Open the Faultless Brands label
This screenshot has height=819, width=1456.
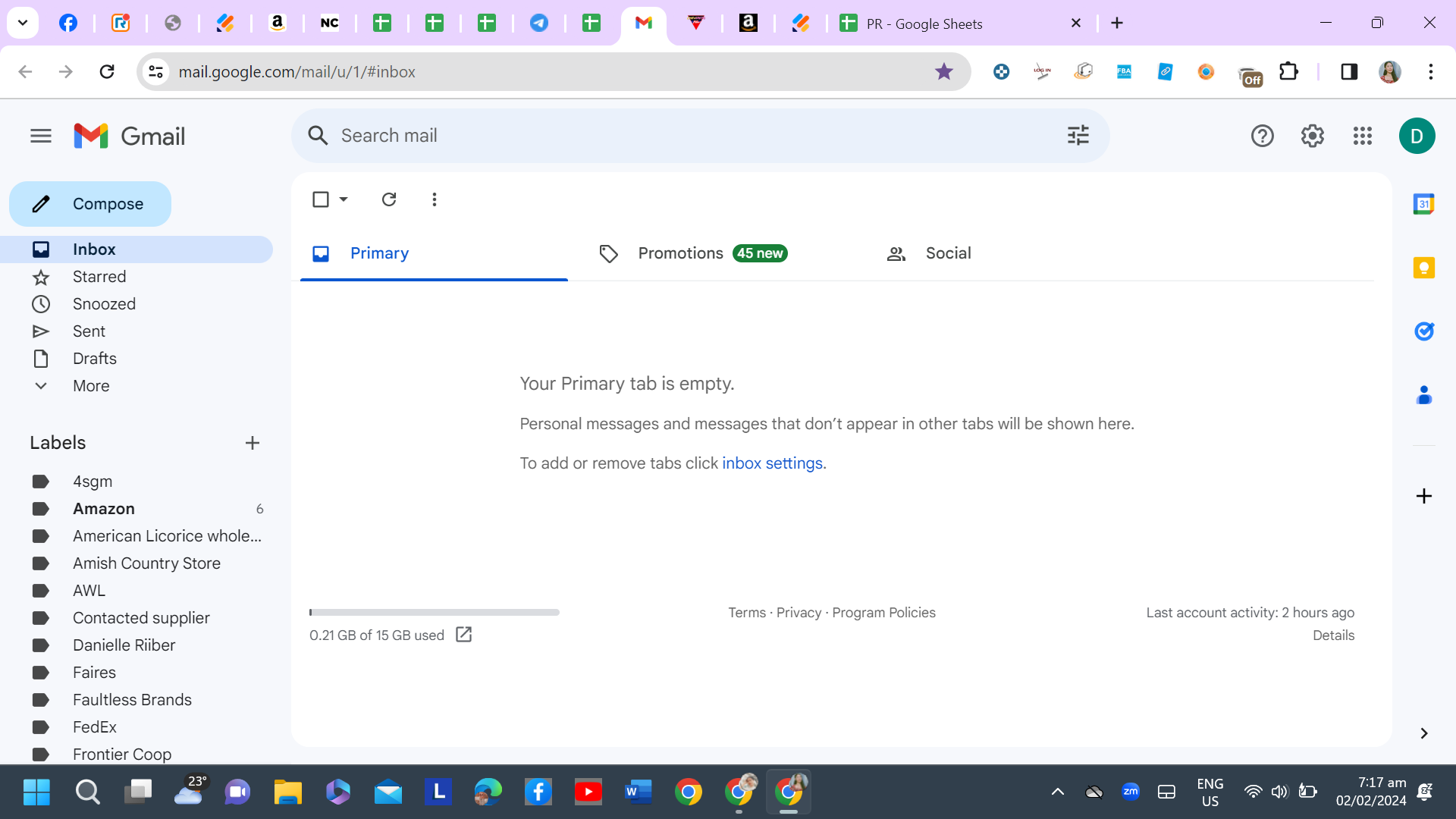tap(136, 700)
